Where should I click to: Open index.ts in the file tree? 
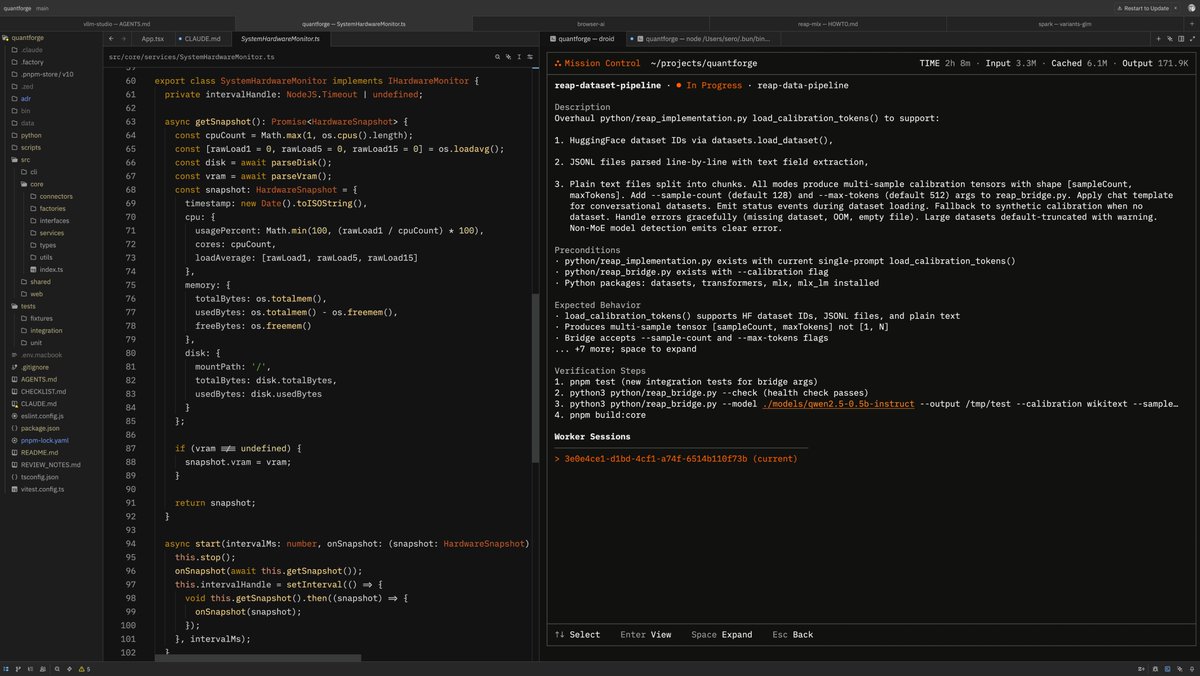click(51, 269)
